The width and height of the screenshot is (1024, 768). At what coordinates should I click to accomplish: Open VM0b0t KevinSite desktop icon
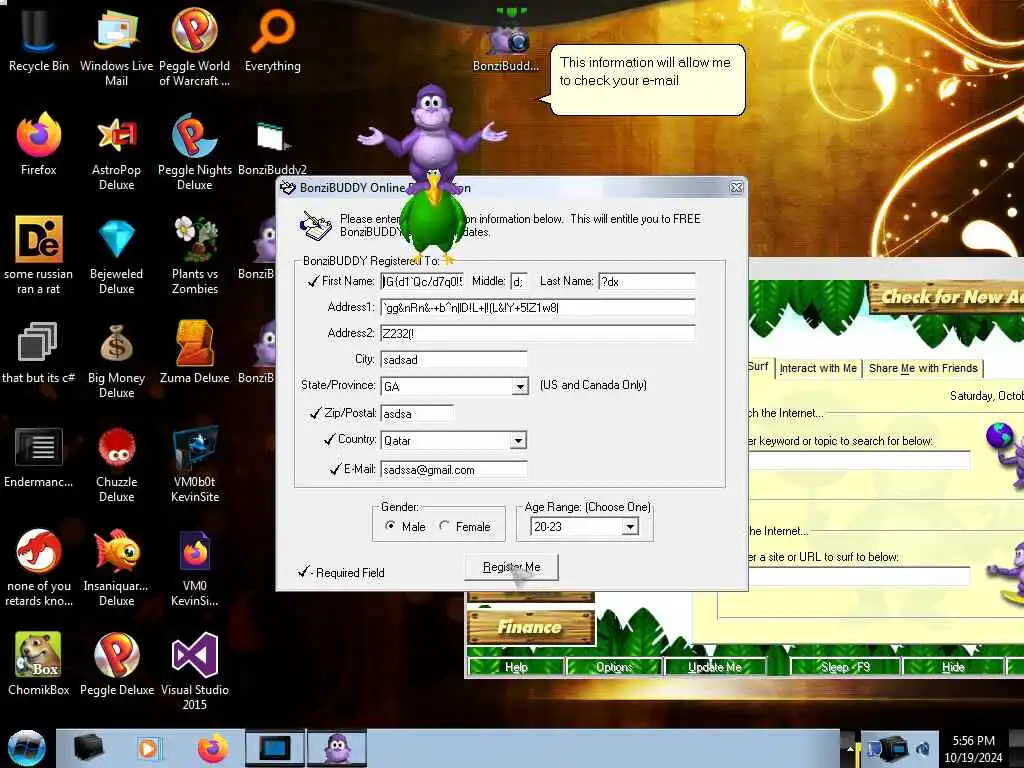tap(195, 464)
